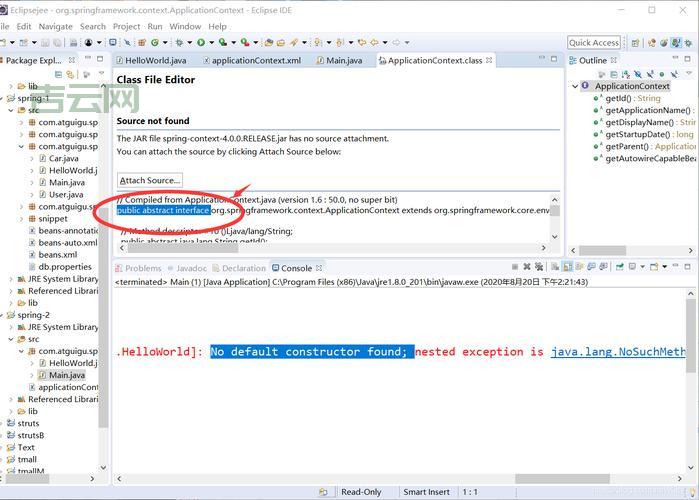Click the Console horizontal scrollbar thumb

pyautogui.click(x=562, y=479)
